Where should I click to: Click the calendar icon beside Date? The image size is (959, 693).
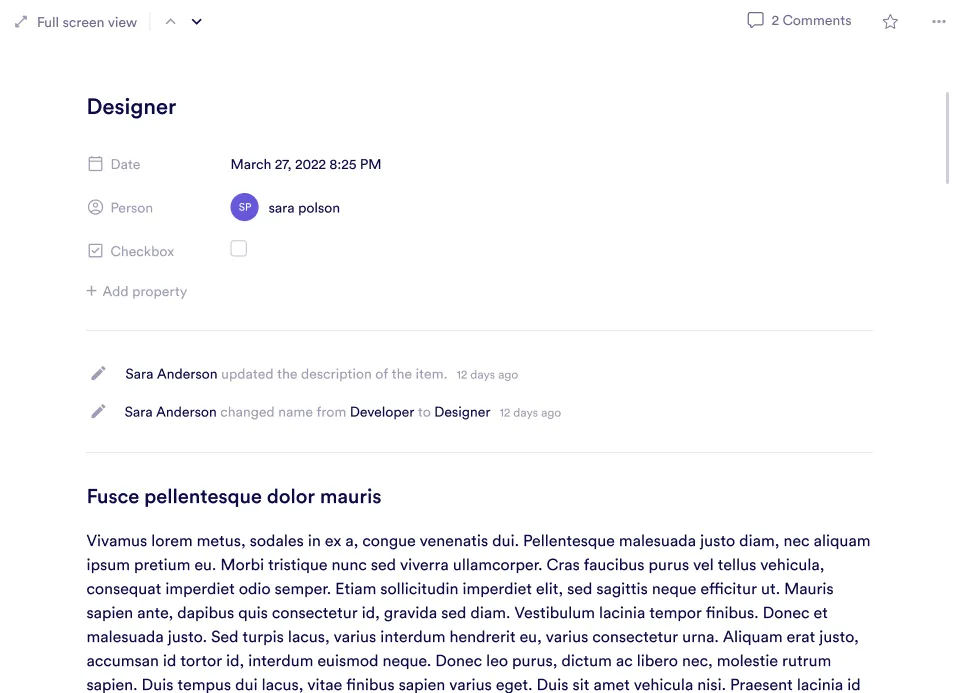(x=95, y=164)
